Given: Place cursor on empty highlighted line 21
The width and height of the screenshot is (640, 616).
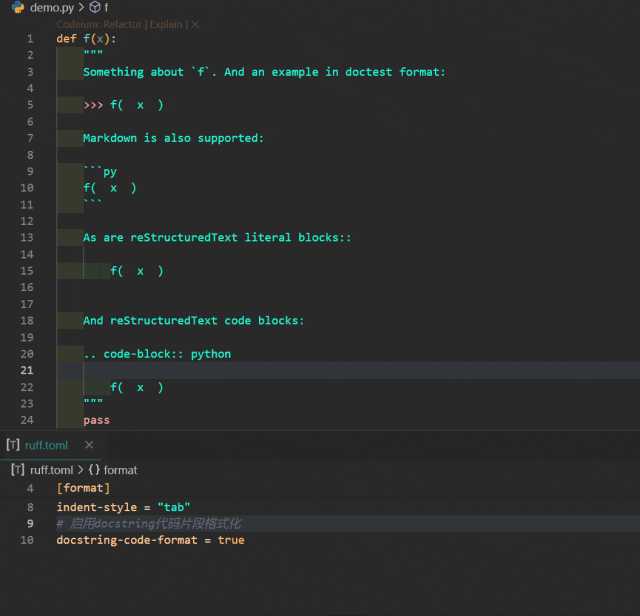Looking at the screenshot, I should (x=348, y=371).
